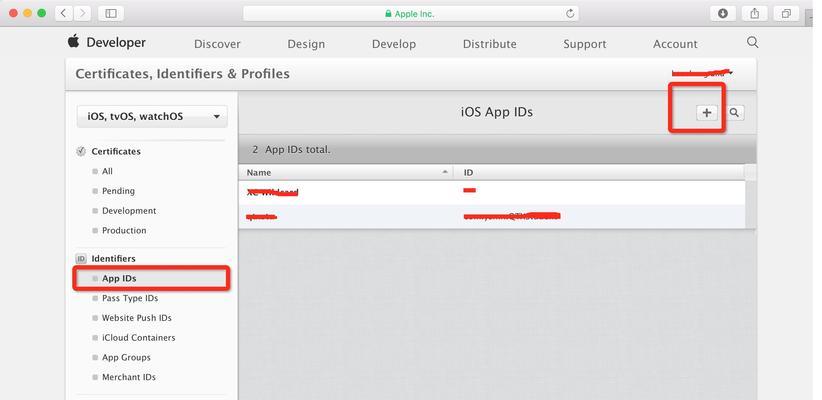Image resolution: width=822 pixels, height=400 pixels.
Task: Click the Identifiers section heading
Action: coord(113,258)
